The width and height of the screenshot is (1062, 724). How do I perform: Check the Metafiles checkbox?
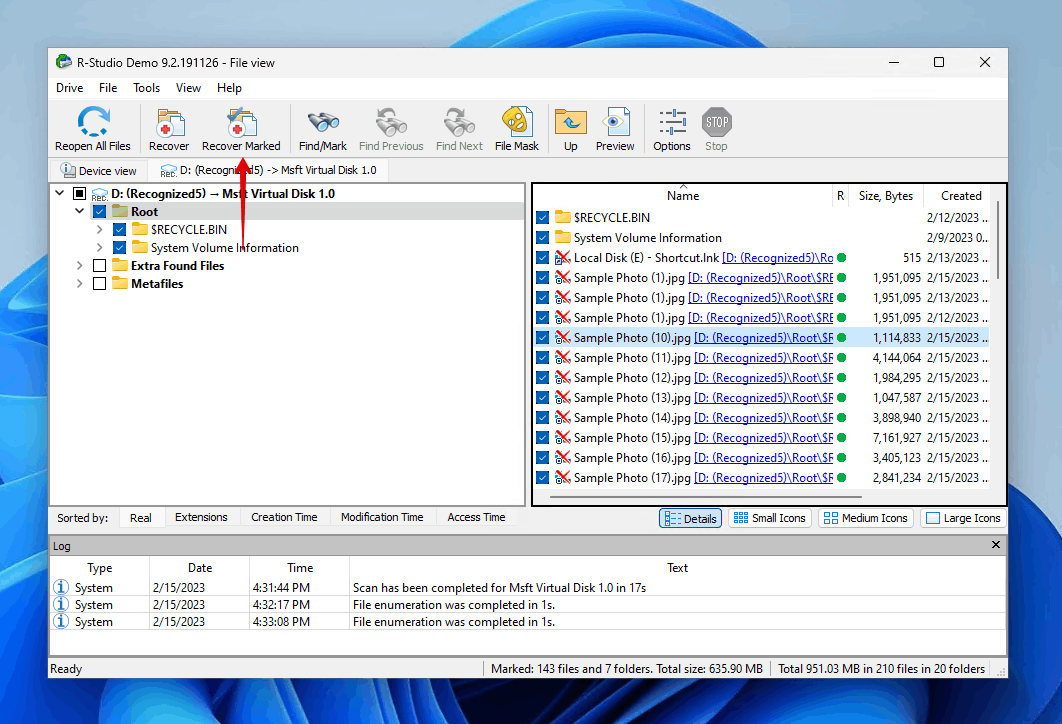point(100,283)
